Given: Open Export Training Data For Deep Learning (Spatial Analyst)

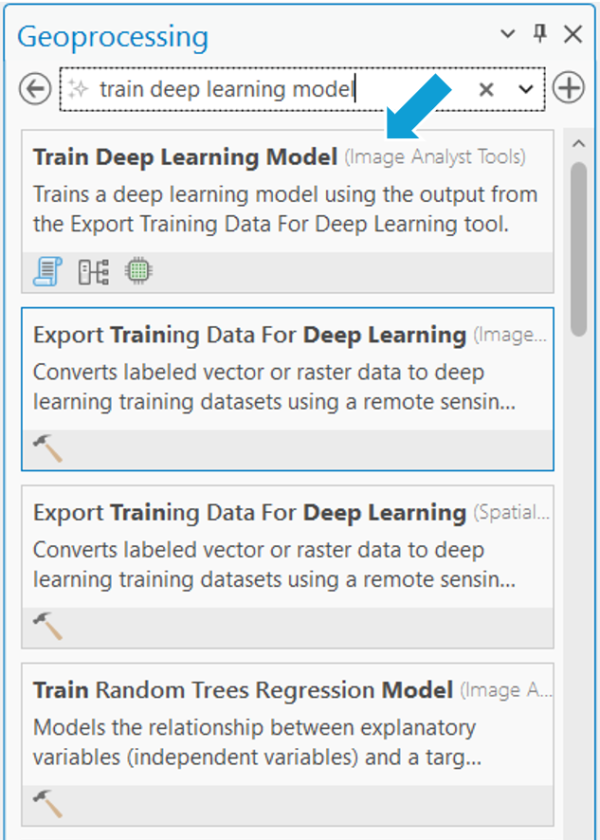Looking at the screenshot, I should 250,513.
